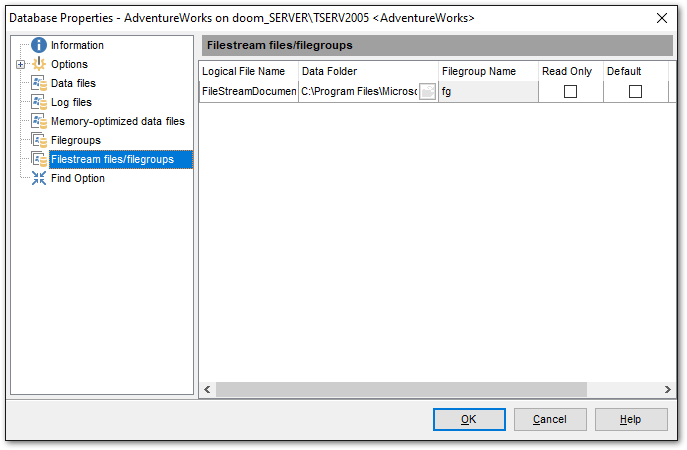The image size is (687, 450).
Task: Click the Cancel button
Action: (x=550, y=419)
